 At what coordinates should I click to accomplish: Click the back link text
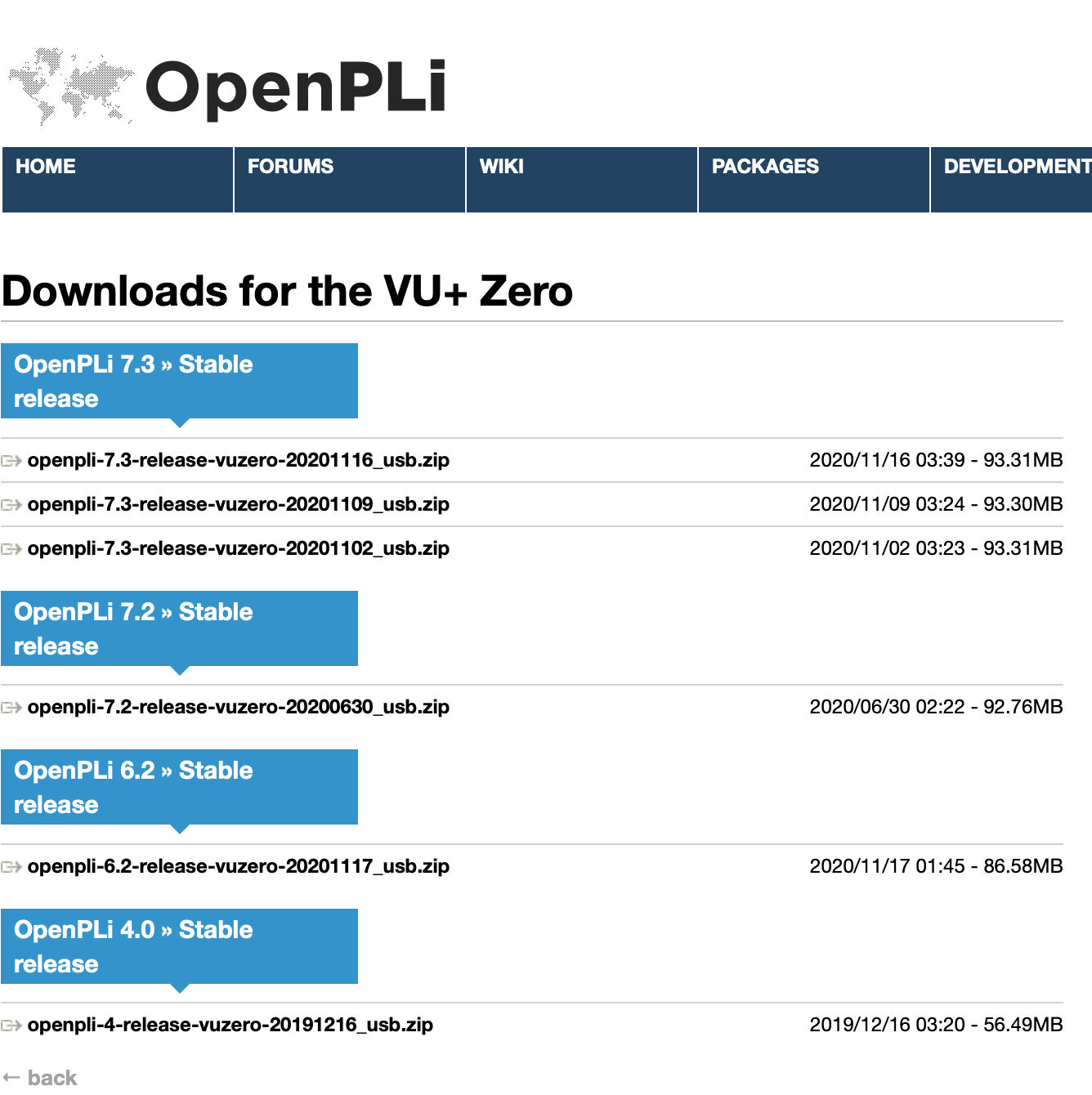pyautogui.click(x=52, y=1078)
